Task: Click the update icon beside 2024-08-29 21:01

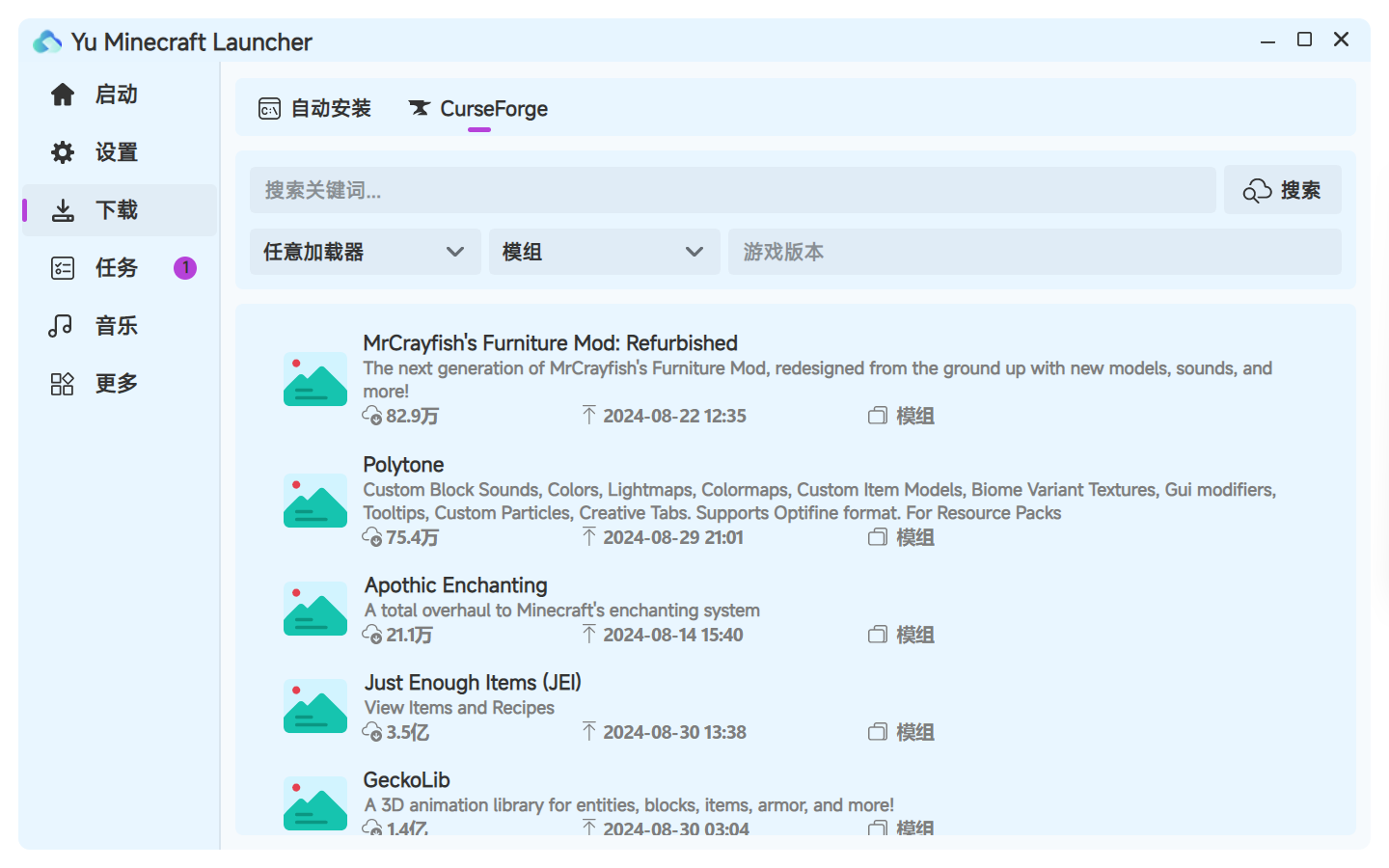Action: coord(589,536)
